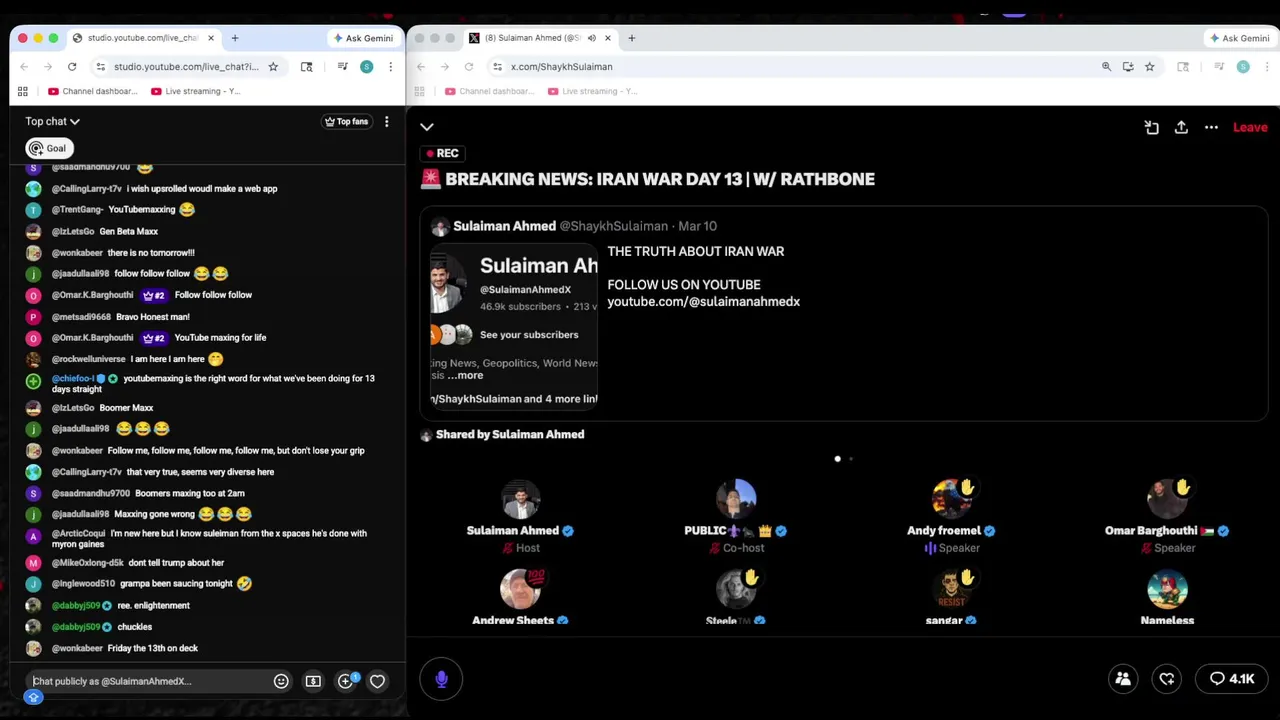The width and height of the screenshot is (1280, 720).
Task: Open the Space participants people icon
Action: (1123, 679)
